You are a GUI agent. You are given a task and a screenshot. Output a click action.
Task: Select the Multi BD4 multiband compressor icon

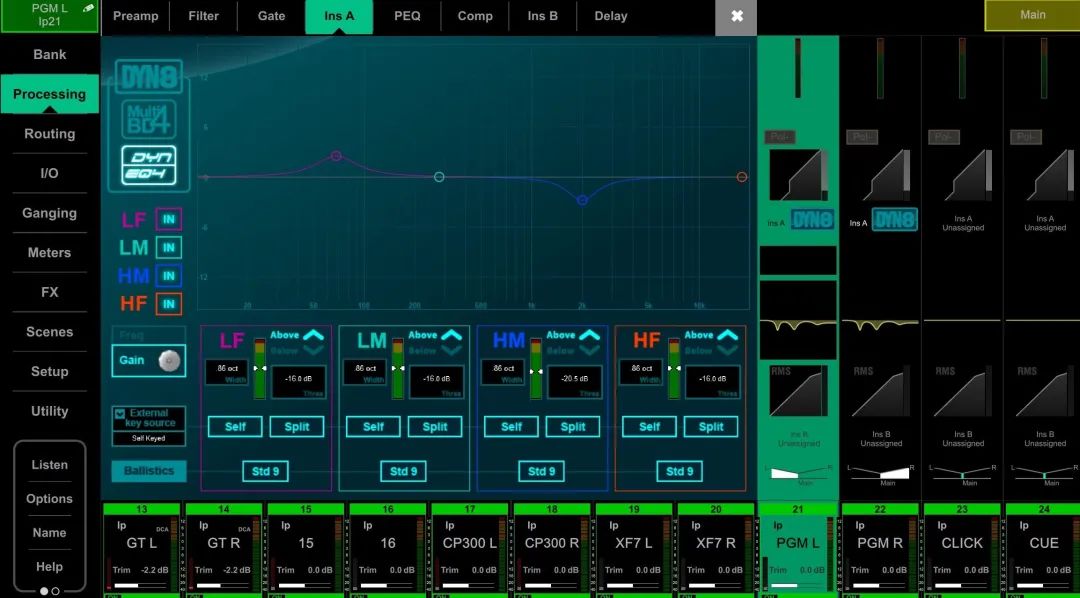(148, 120)
